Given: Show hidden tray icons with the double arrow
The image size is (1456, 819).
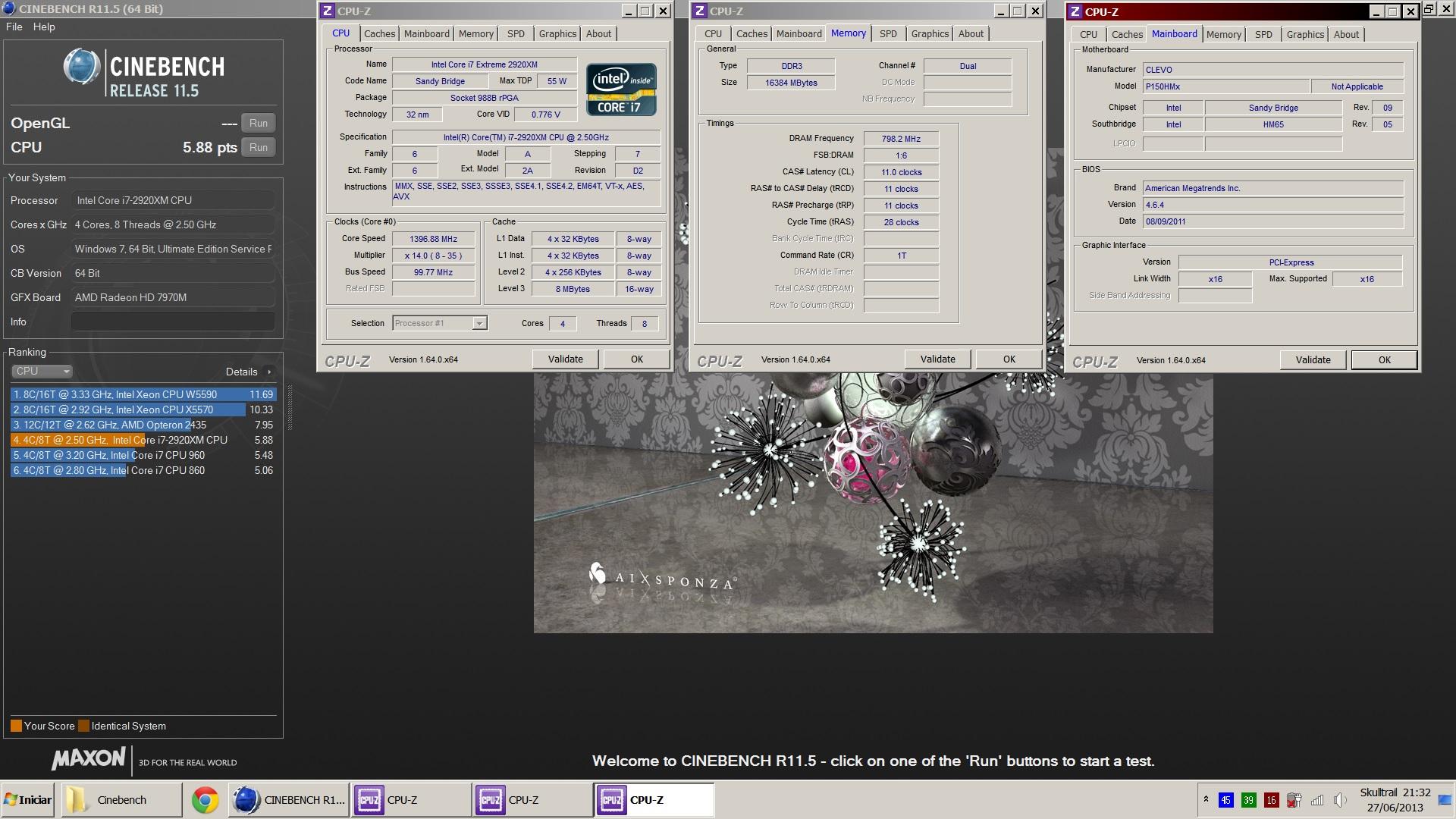Looking at the screenshot, I should [1206, 799].
